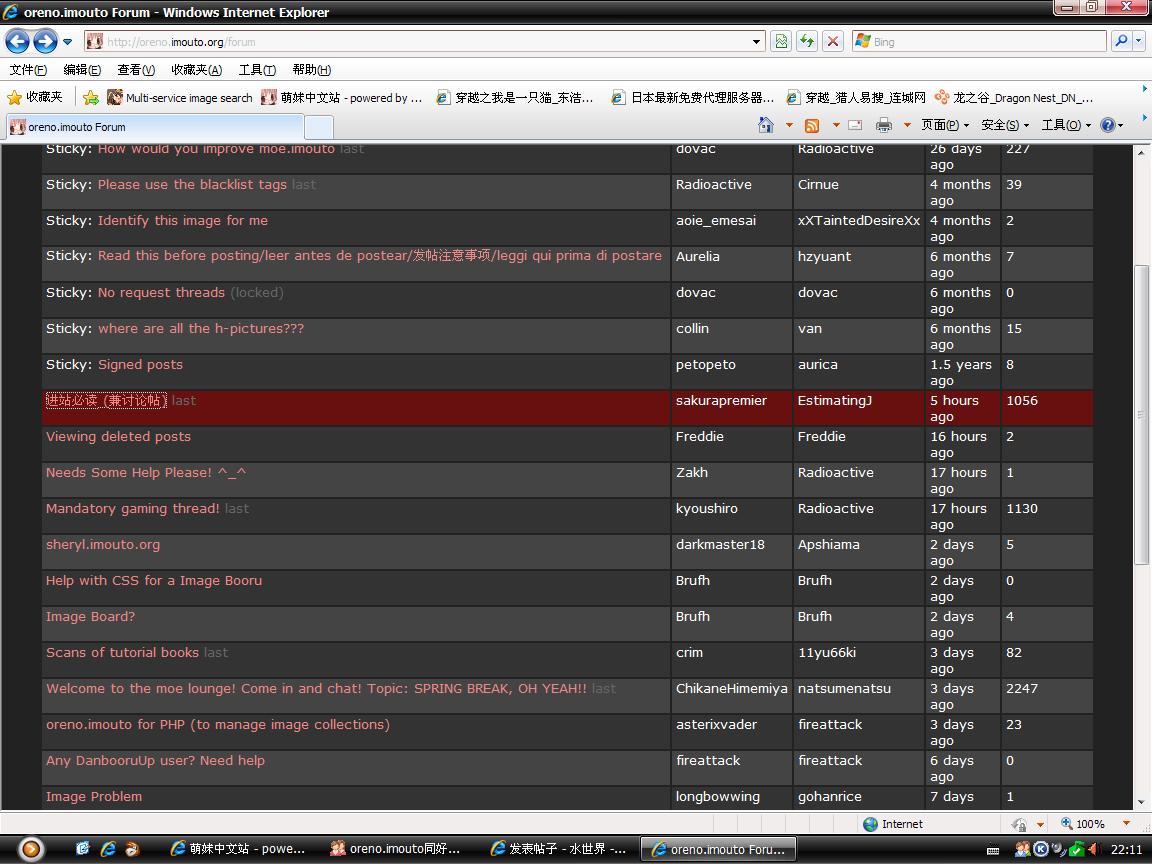Switch to 'oreno.imouto同好' taskbar window
Image resolution: width=1152 pixels, height=864 pixels.
[397, 849]
